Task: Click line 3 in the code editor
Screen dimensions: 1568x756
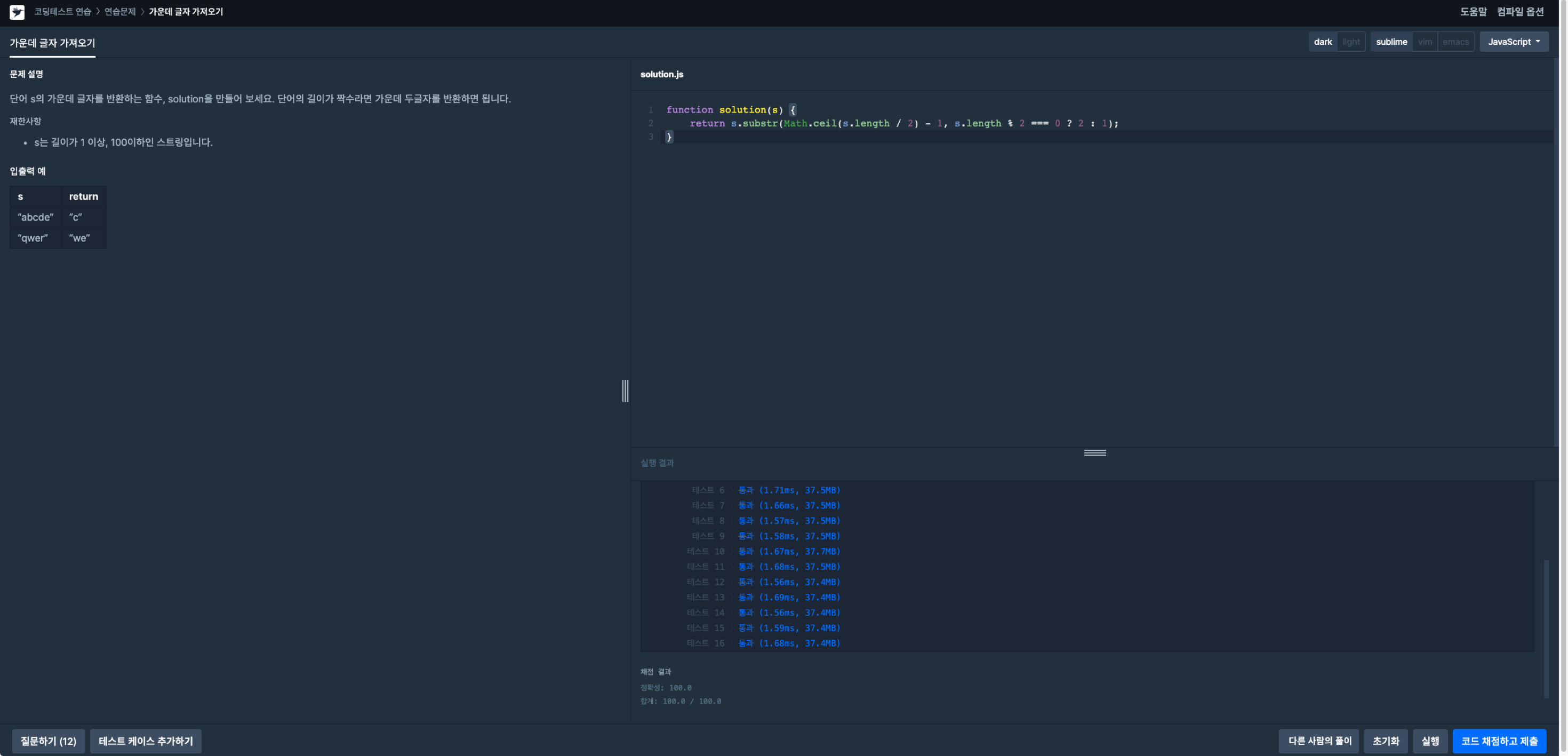Action: coord(852,137)
